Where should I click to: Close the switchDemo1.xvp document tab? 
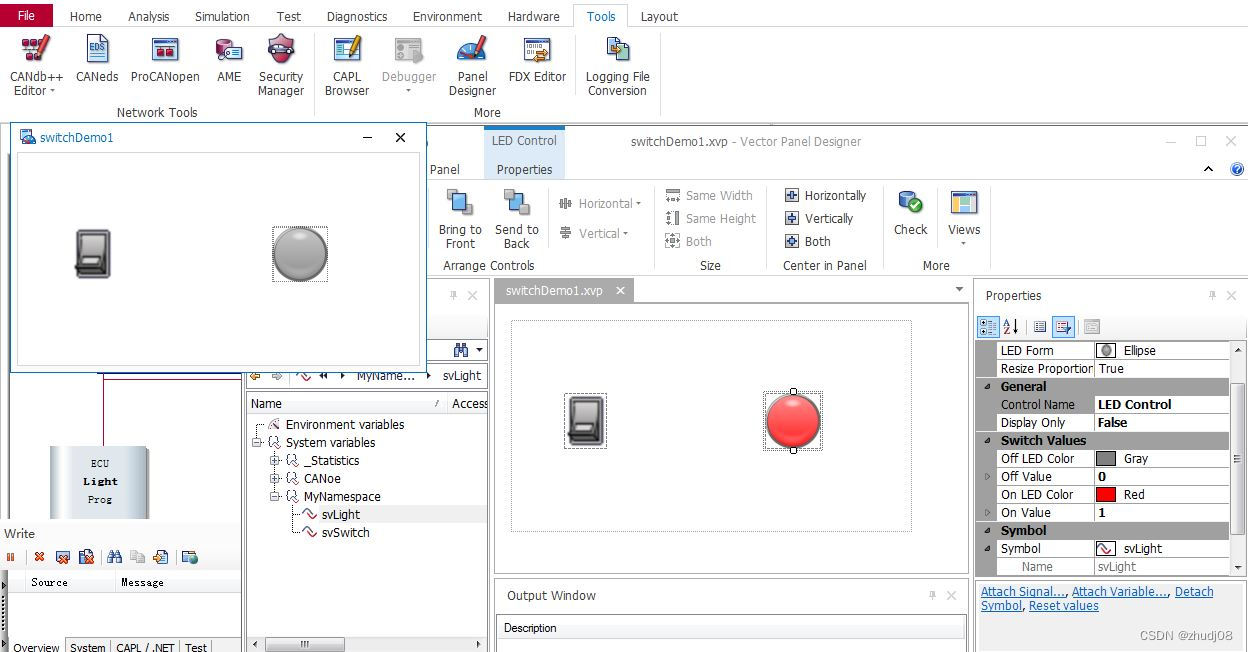click(x=620, y=290)
